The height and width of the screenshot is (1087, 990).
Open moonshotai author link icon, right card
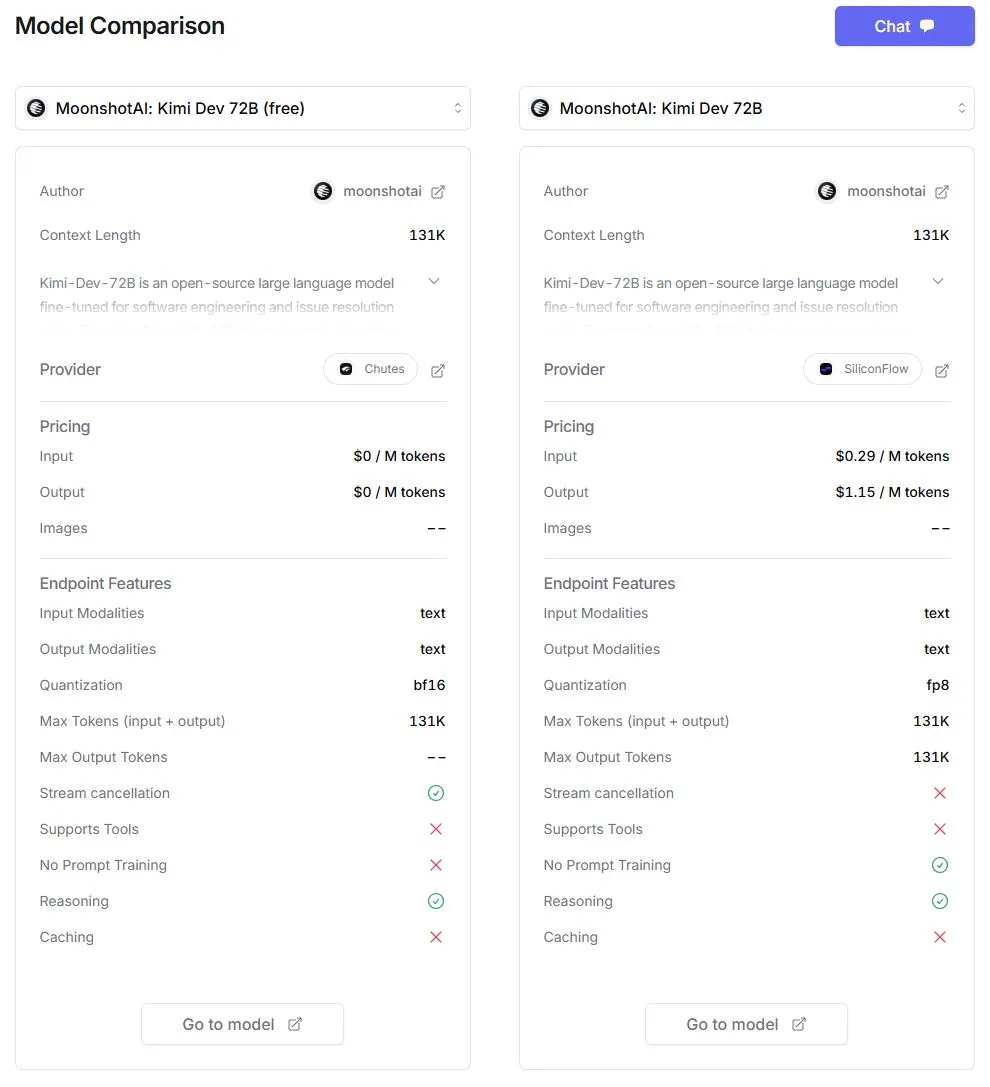click(x=942, y=192)
